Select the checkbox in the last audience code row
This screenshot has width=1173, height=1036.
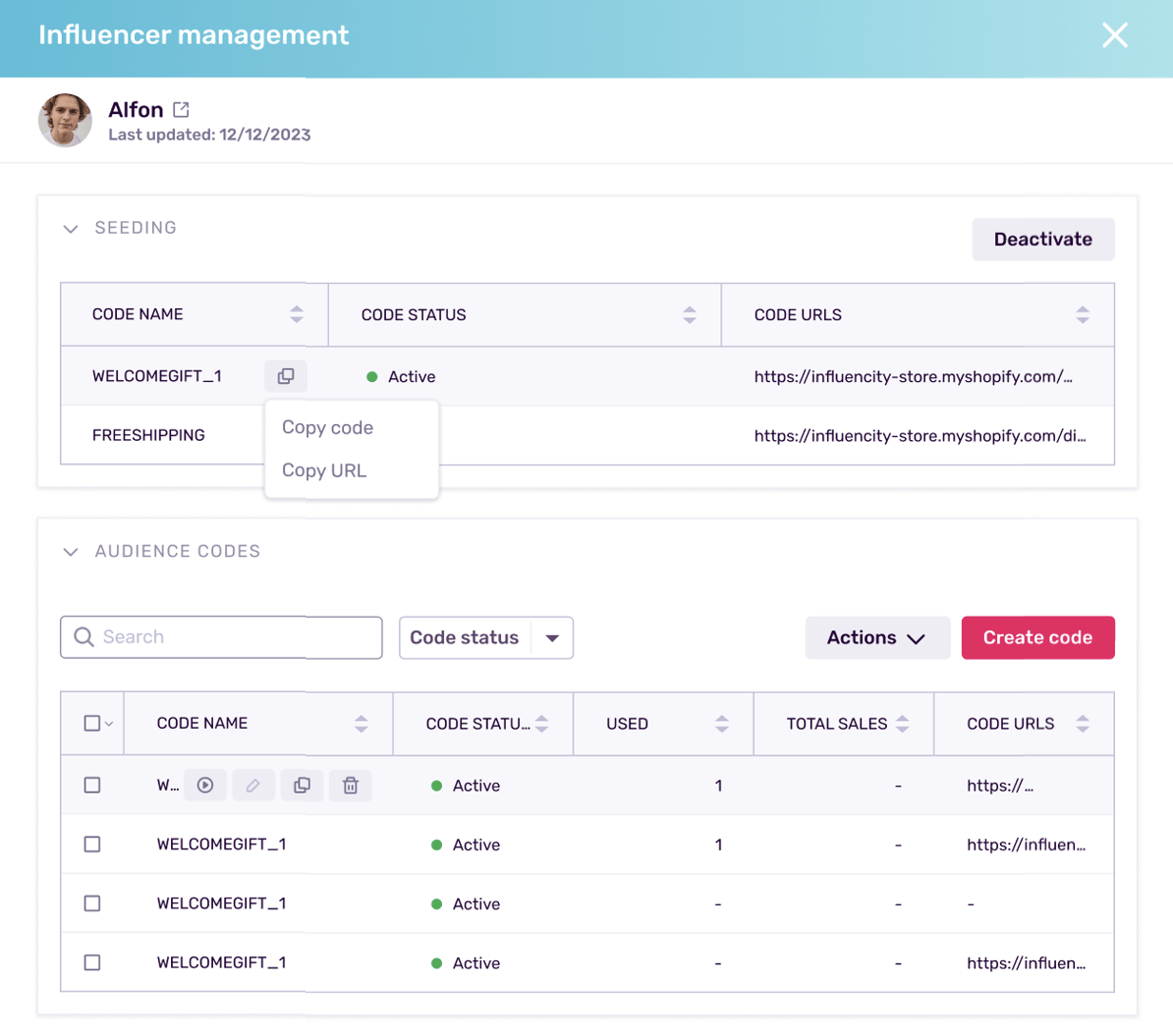pyautogui.click(x=92, y=963)
